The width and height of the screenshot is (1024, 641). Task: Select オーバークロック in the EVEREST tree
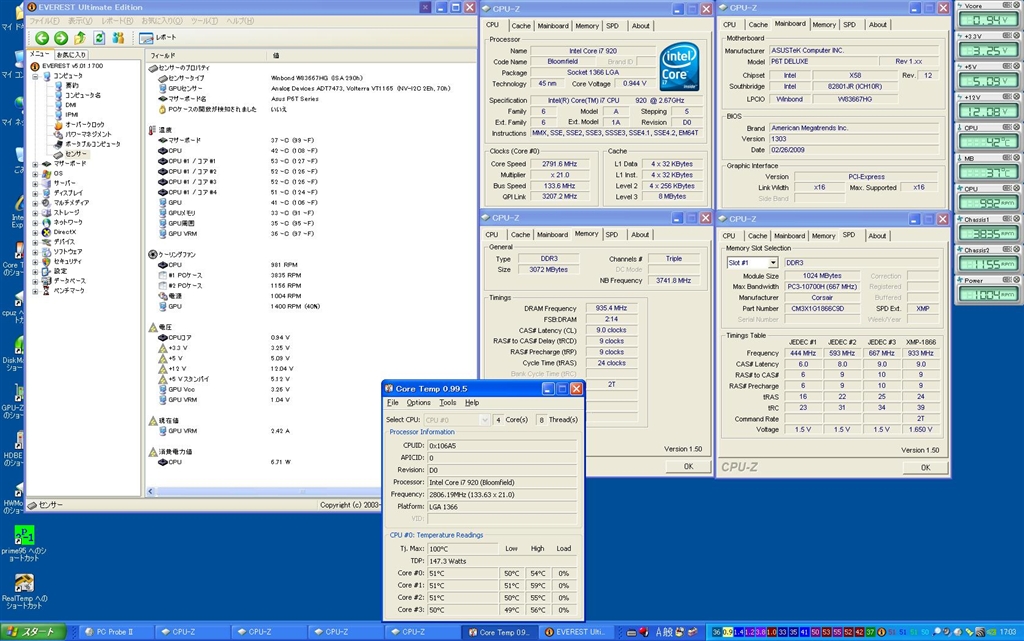(x=84, y=124)
